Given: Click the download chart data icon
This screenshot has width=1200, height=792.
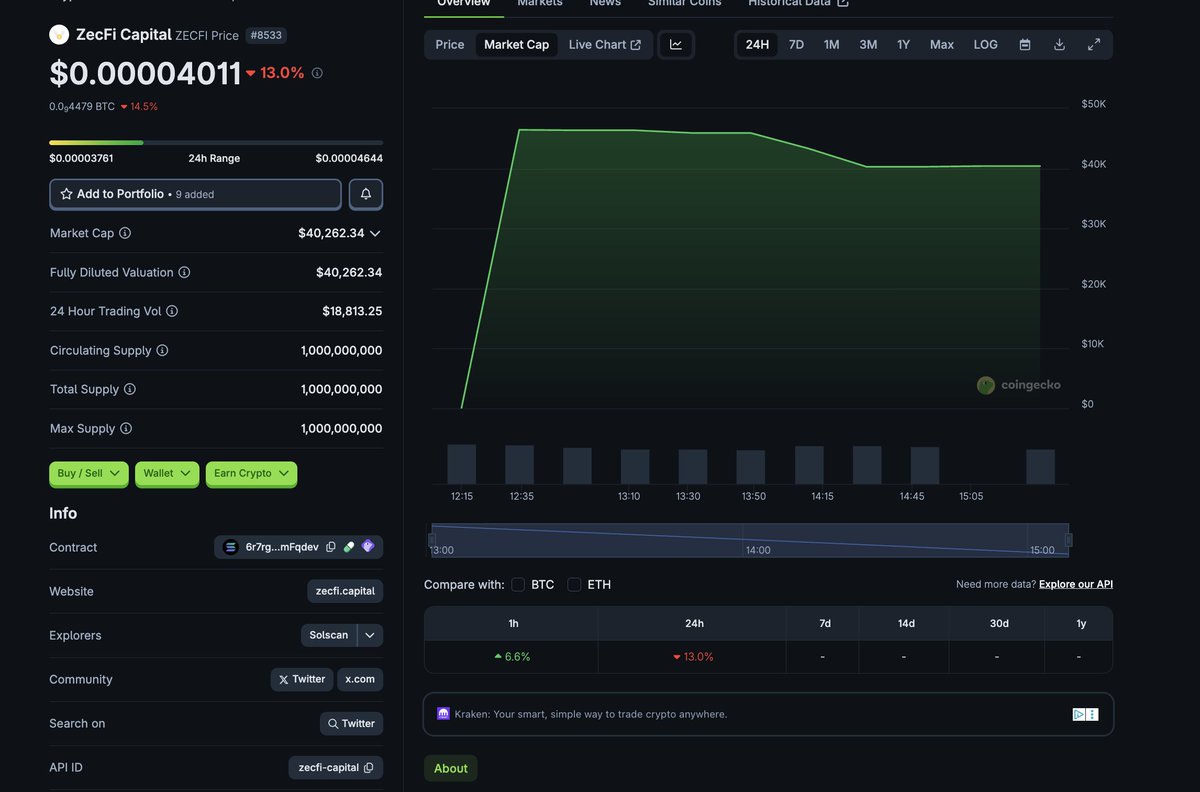Looking at the screenshot, I should click(x=1058, y=44).
